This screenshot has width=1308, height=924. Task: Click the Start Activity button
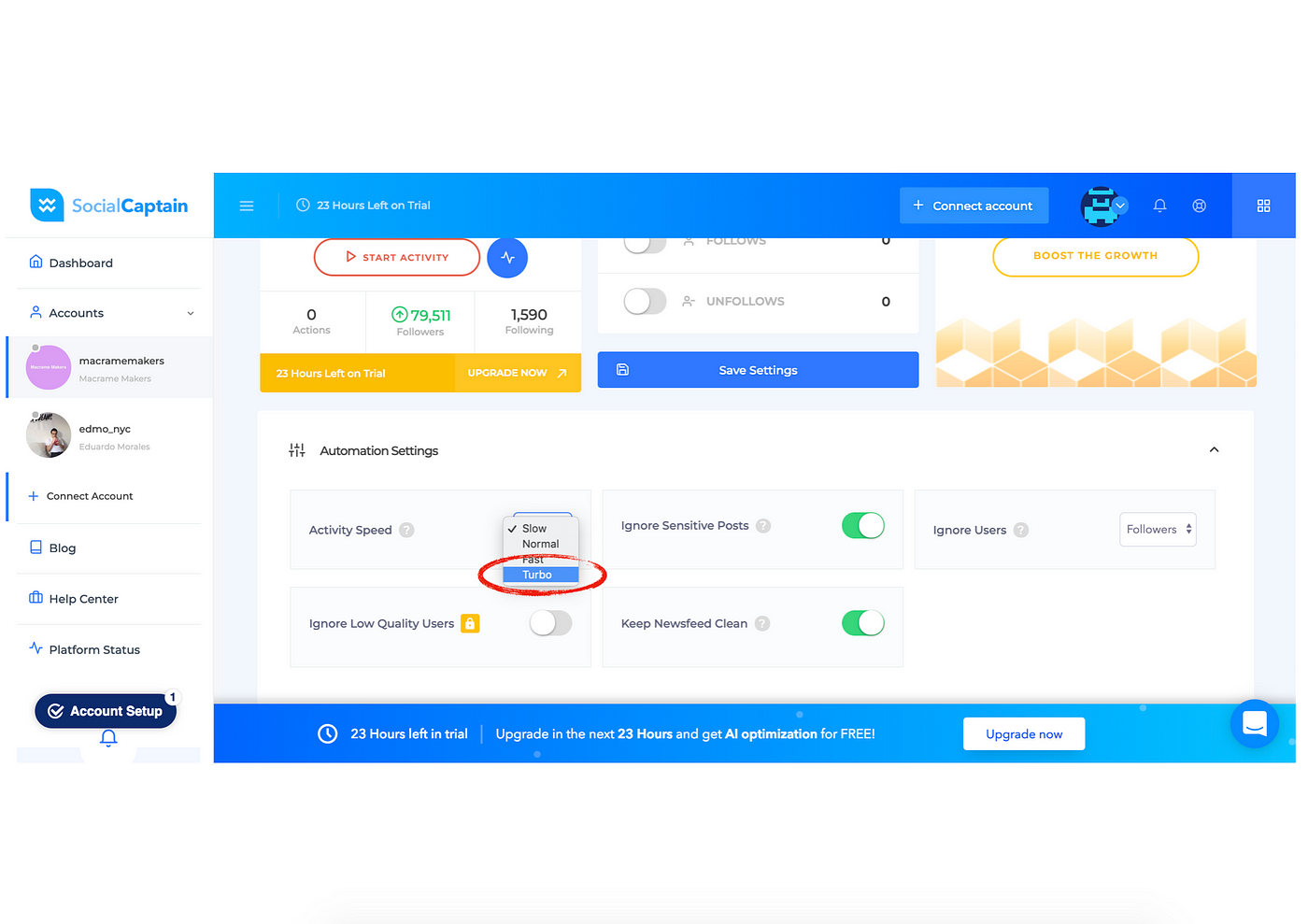tap(397, 257)
